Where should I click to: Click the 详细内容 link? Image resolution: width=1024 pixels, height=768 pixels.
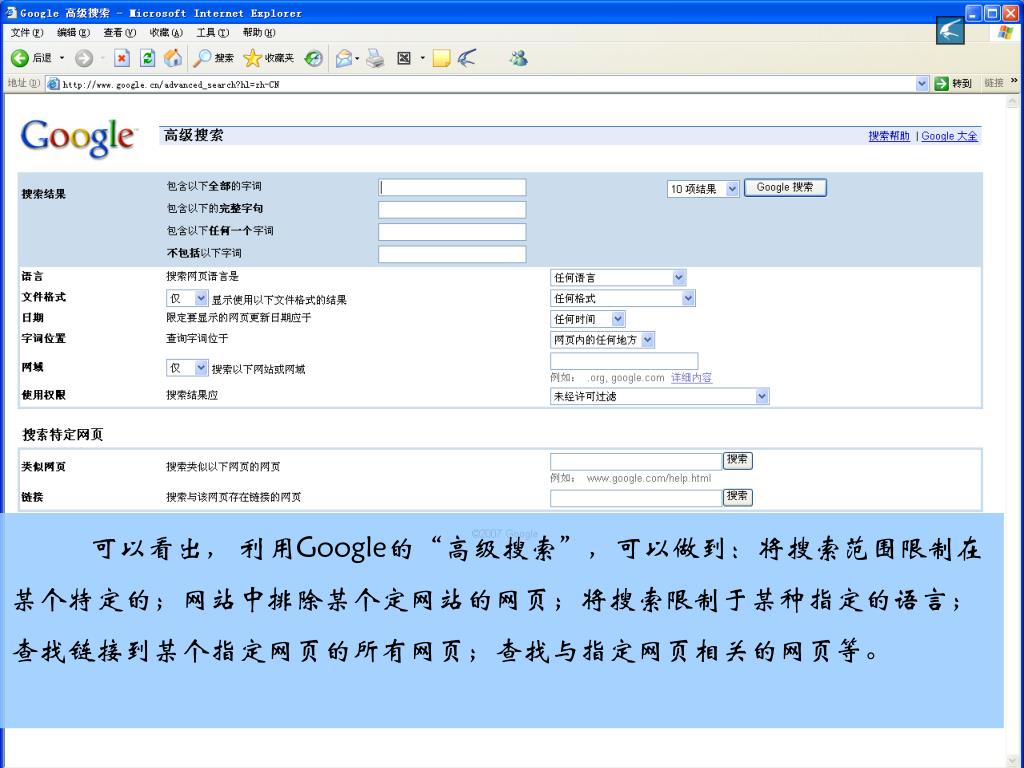point(692,377)
